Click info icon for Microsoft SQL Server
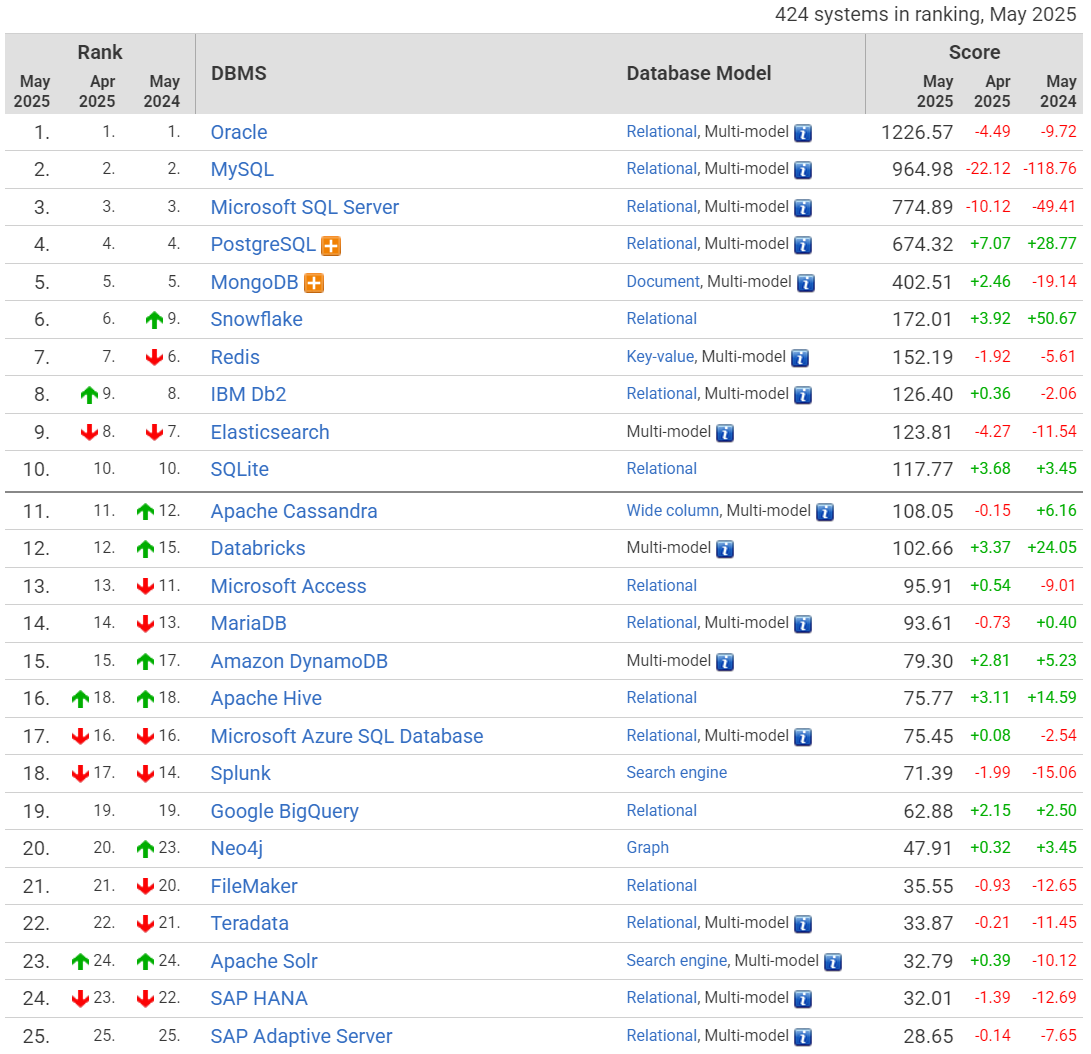Viewport: 1091px width, 1054px height. (803, 208)
